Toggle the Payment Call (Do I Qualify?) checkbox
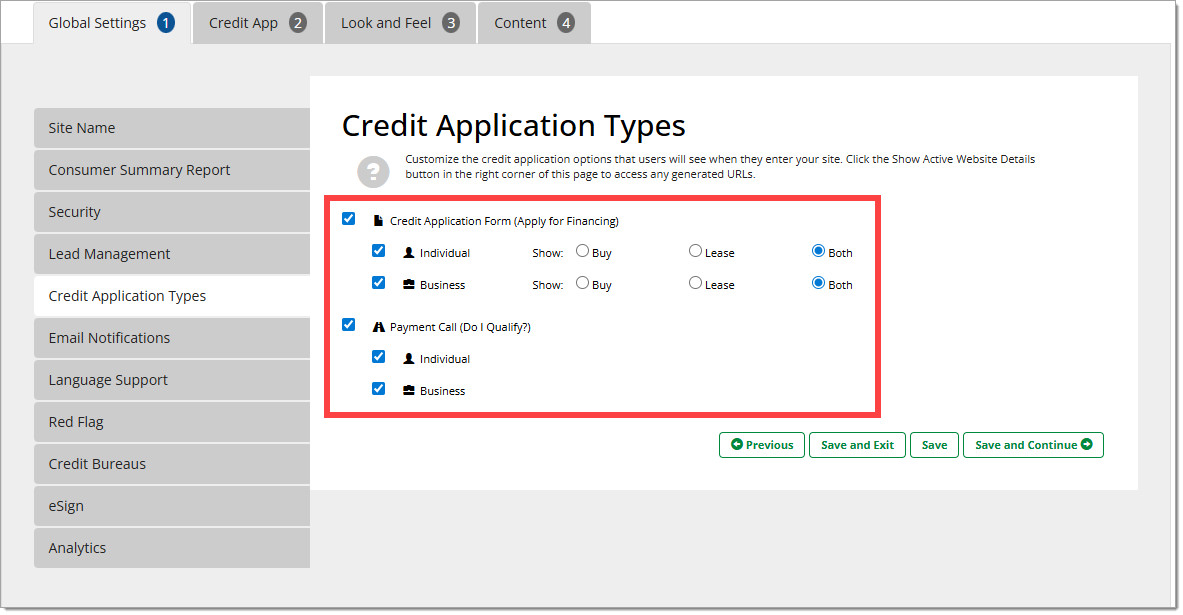Viewport: 1183px width, 615px height. tap(348, 325)
